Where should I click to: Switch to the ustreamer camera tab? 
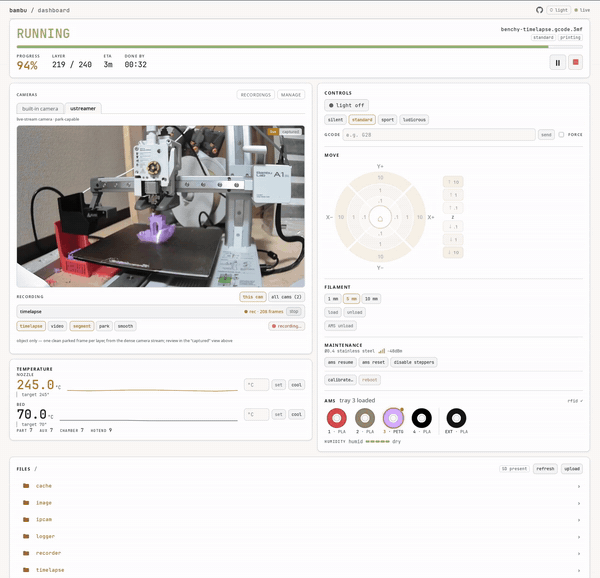click(x=83, y=109)
